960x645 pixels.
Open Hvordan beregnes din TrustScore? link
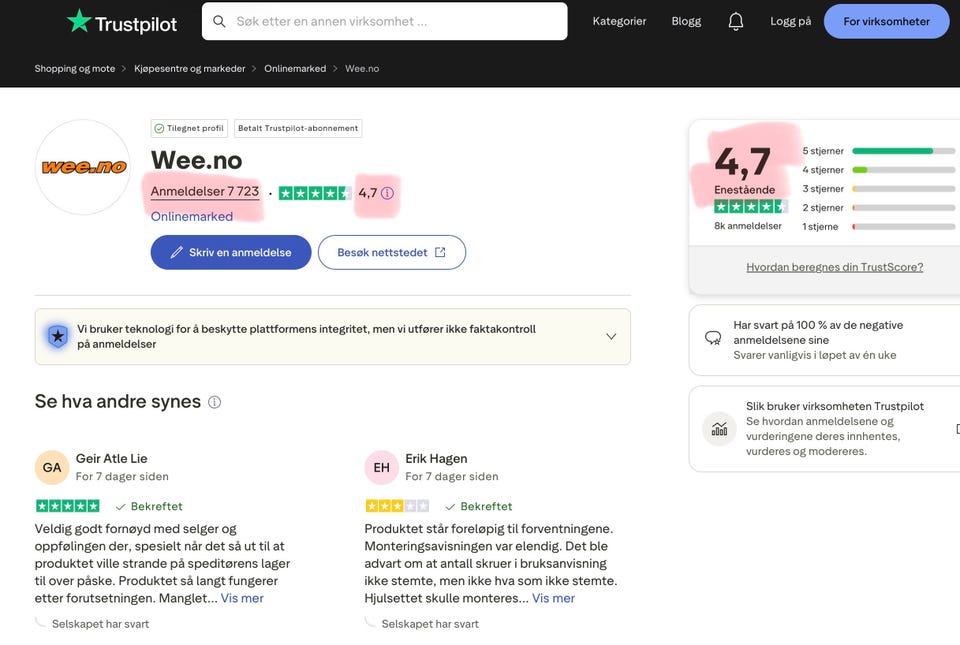coord(834,267)
